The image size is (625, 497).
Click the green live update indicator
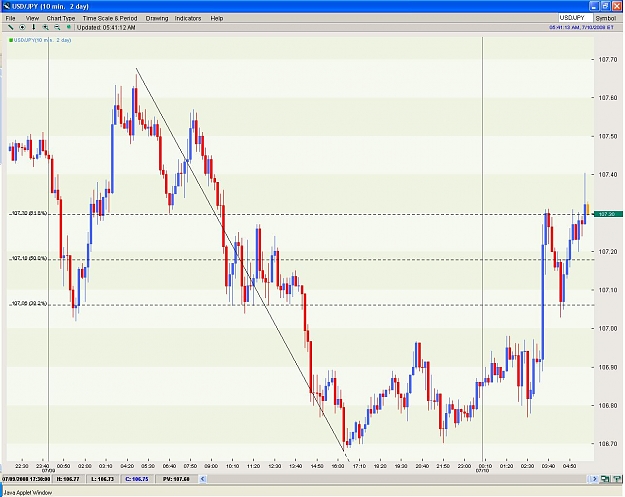pyautogui.click(x=69, y=28)
